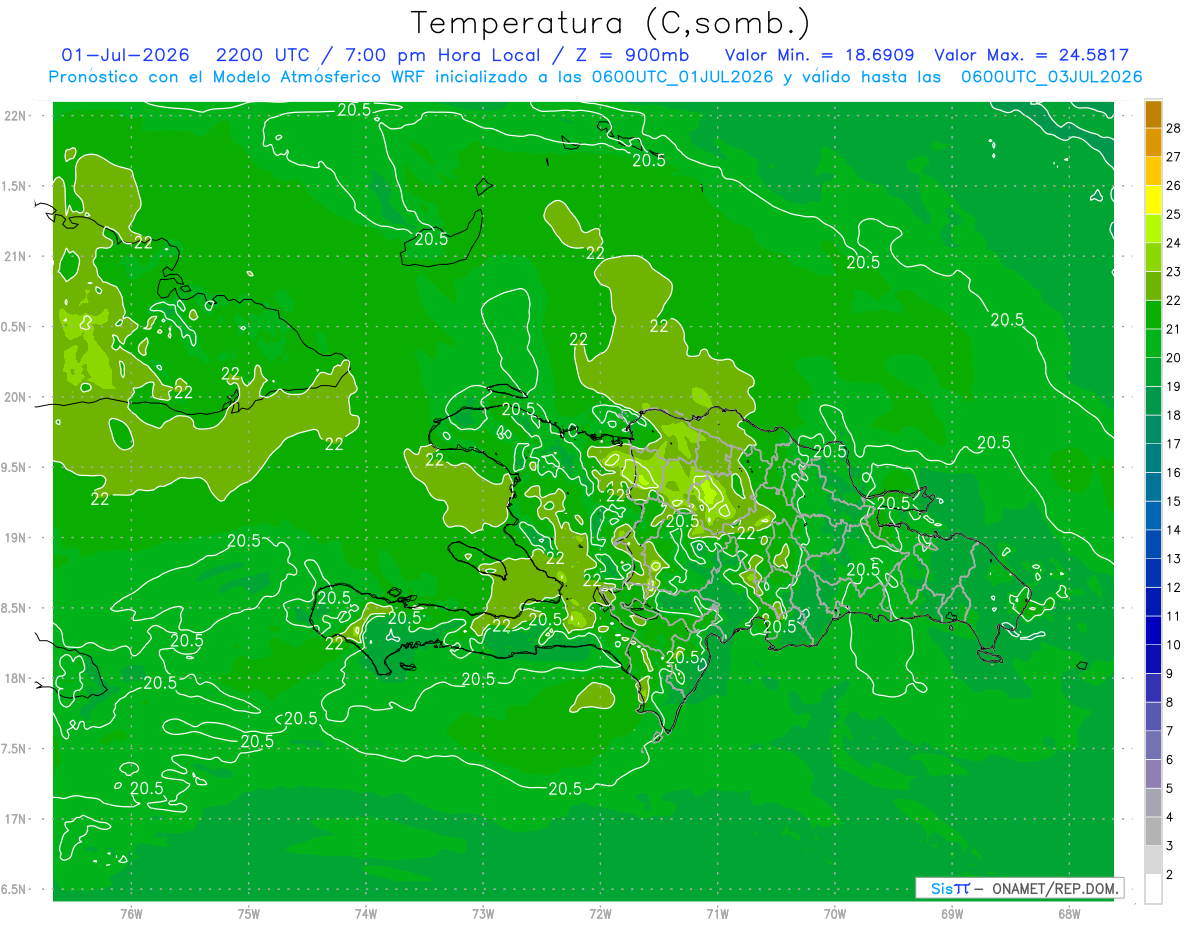Click the legend value "10"
Image resolution: width=1200 pixels, height=927 pixels.
pyautogui.click(x=1174, y=645)
